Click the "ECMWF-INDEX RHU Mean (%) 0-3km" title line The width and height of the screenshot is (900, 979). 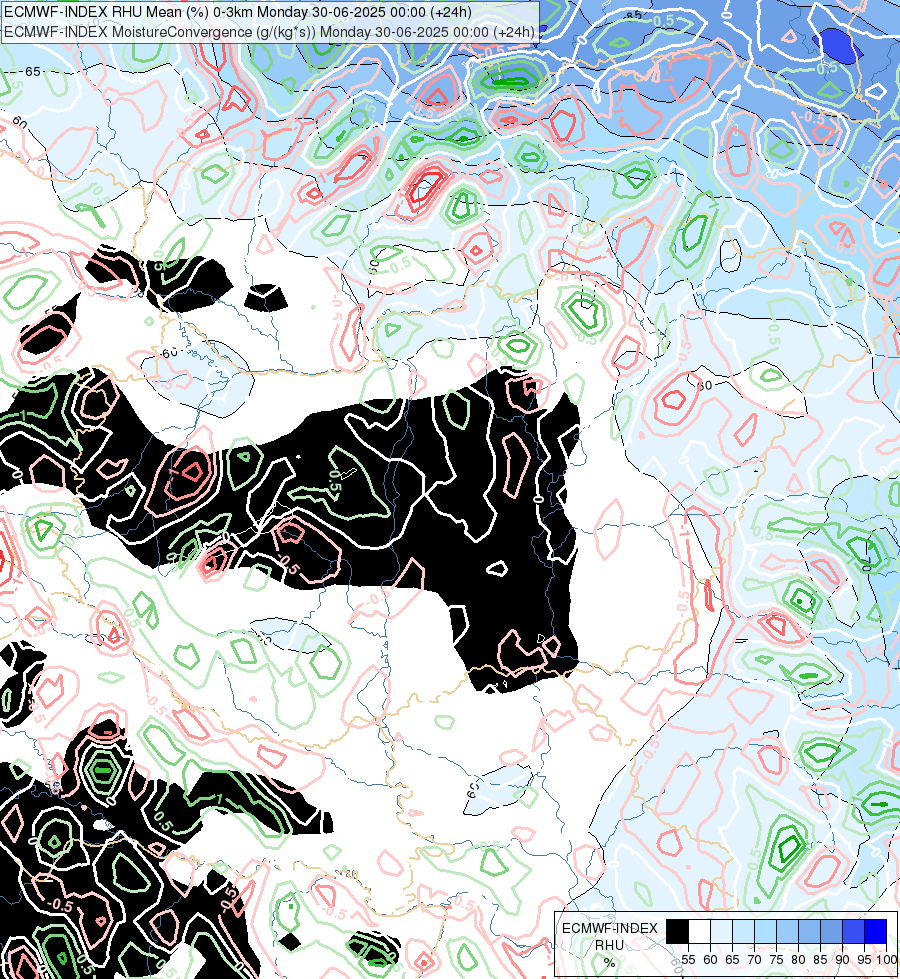pos(238,12)
